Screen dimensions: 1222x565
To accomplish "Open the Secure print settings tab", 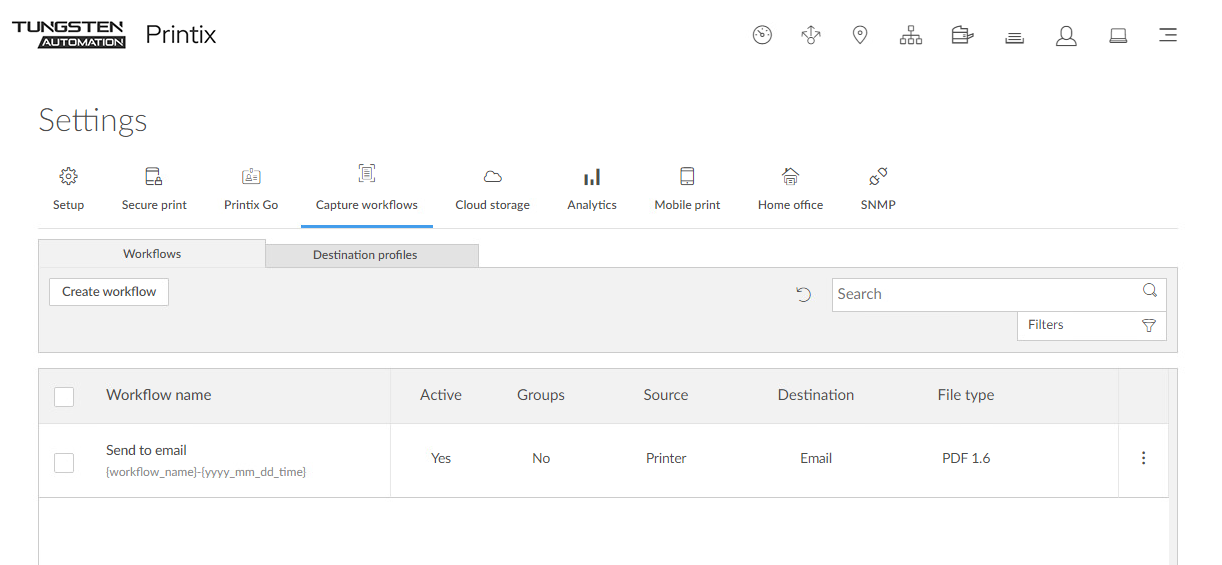I will coord(154,188).
